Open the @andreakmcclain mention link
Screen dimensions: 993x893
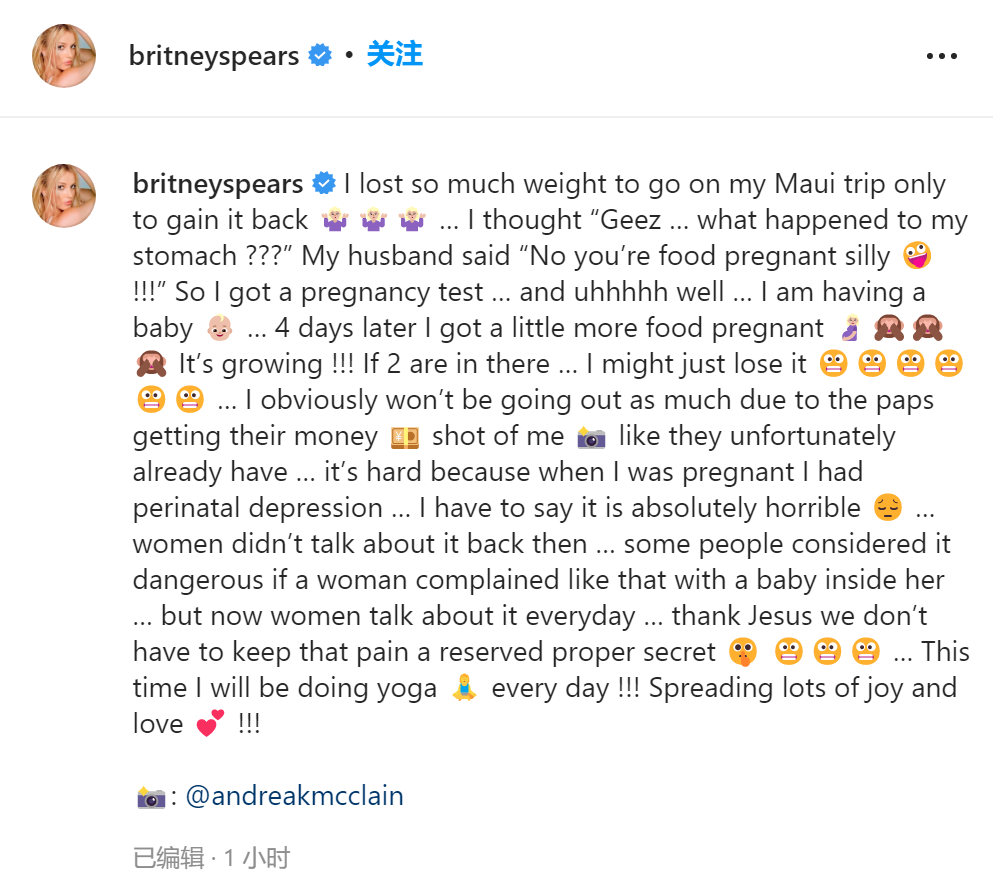[294, 796]
